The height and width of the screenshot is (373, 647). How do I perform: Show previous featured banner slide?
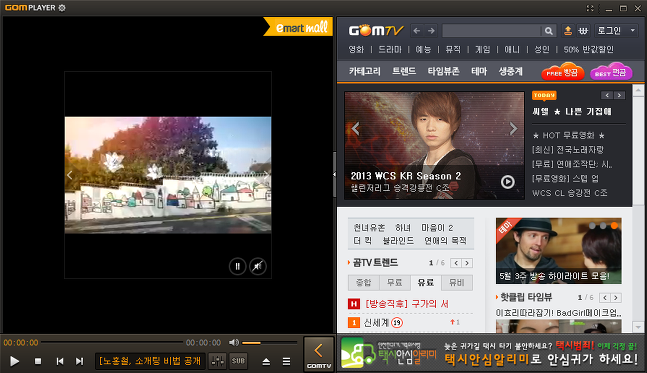tap(356, 129)
